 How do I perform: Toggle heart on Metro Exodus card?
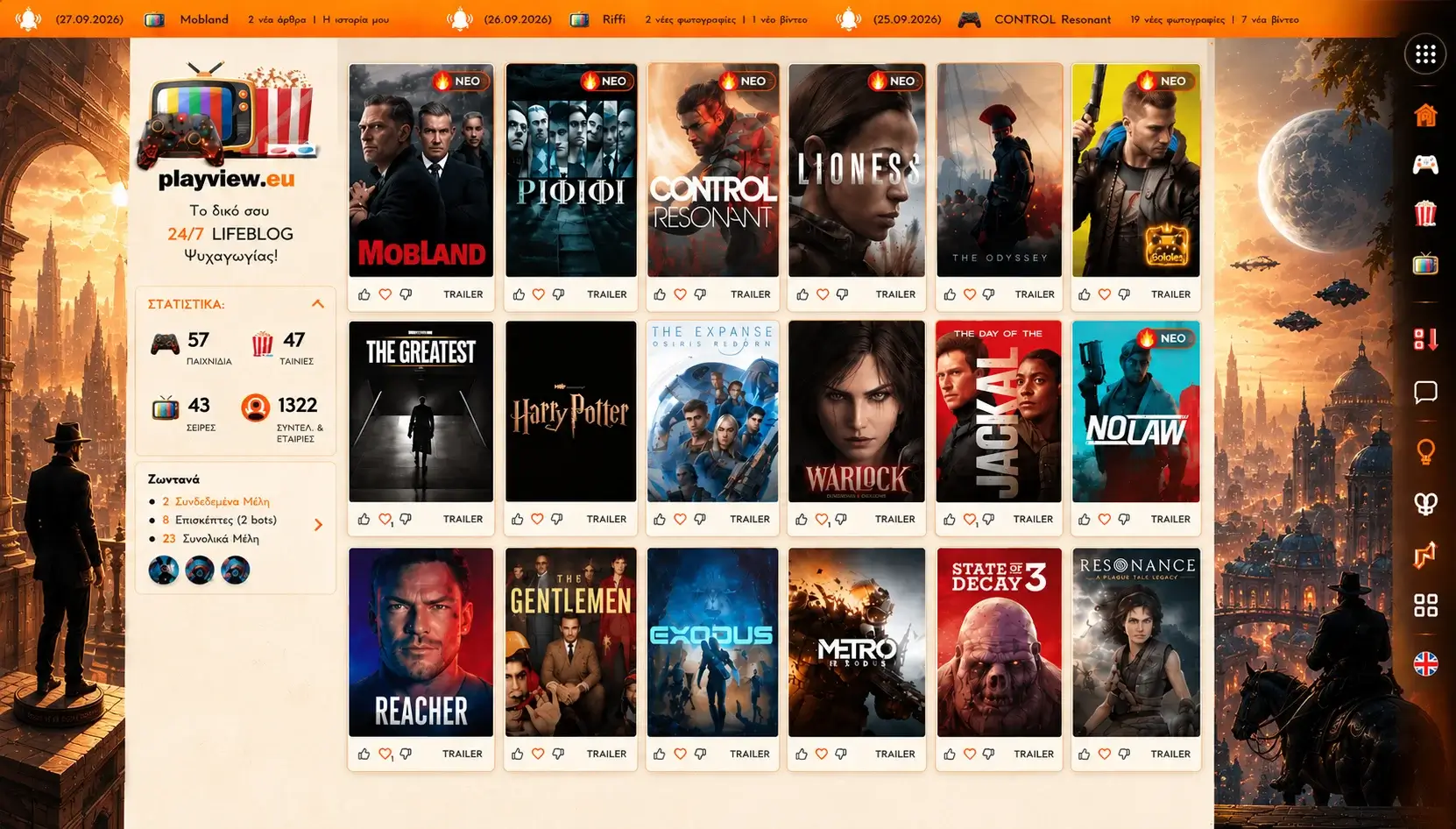coord(821,754)
